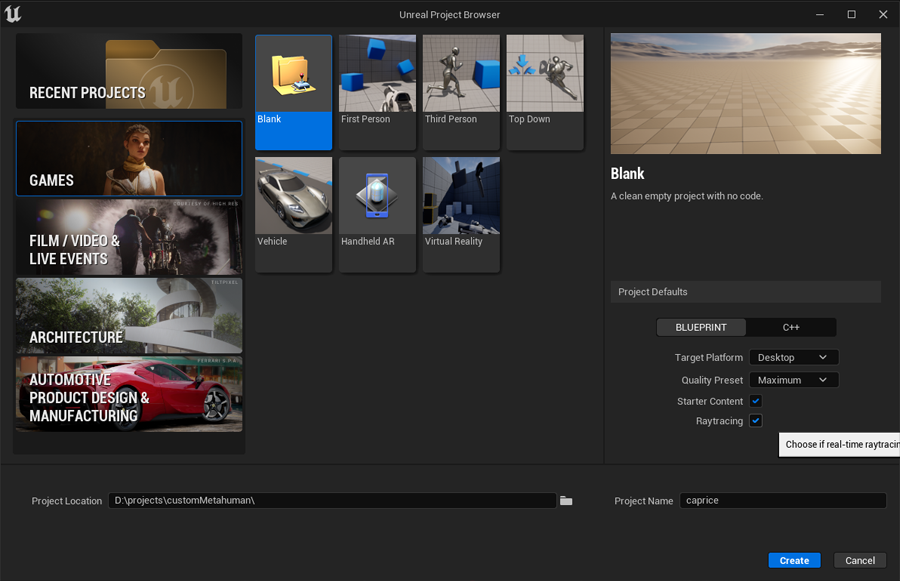Pick the Virtual Reality template
The width and height of the screenshot is (900, 581).
(x=461, y=214)
